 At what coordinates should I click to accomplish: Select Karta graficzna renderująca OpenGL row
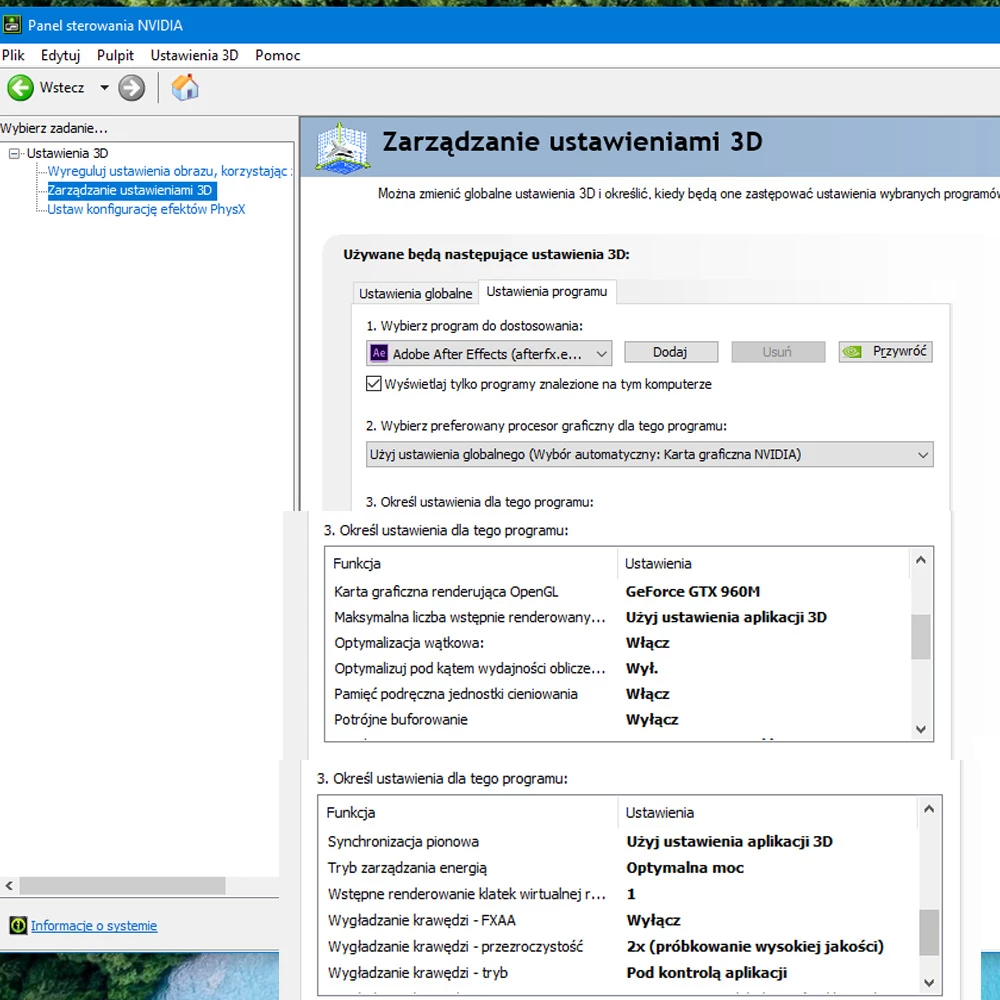point(617,591)
